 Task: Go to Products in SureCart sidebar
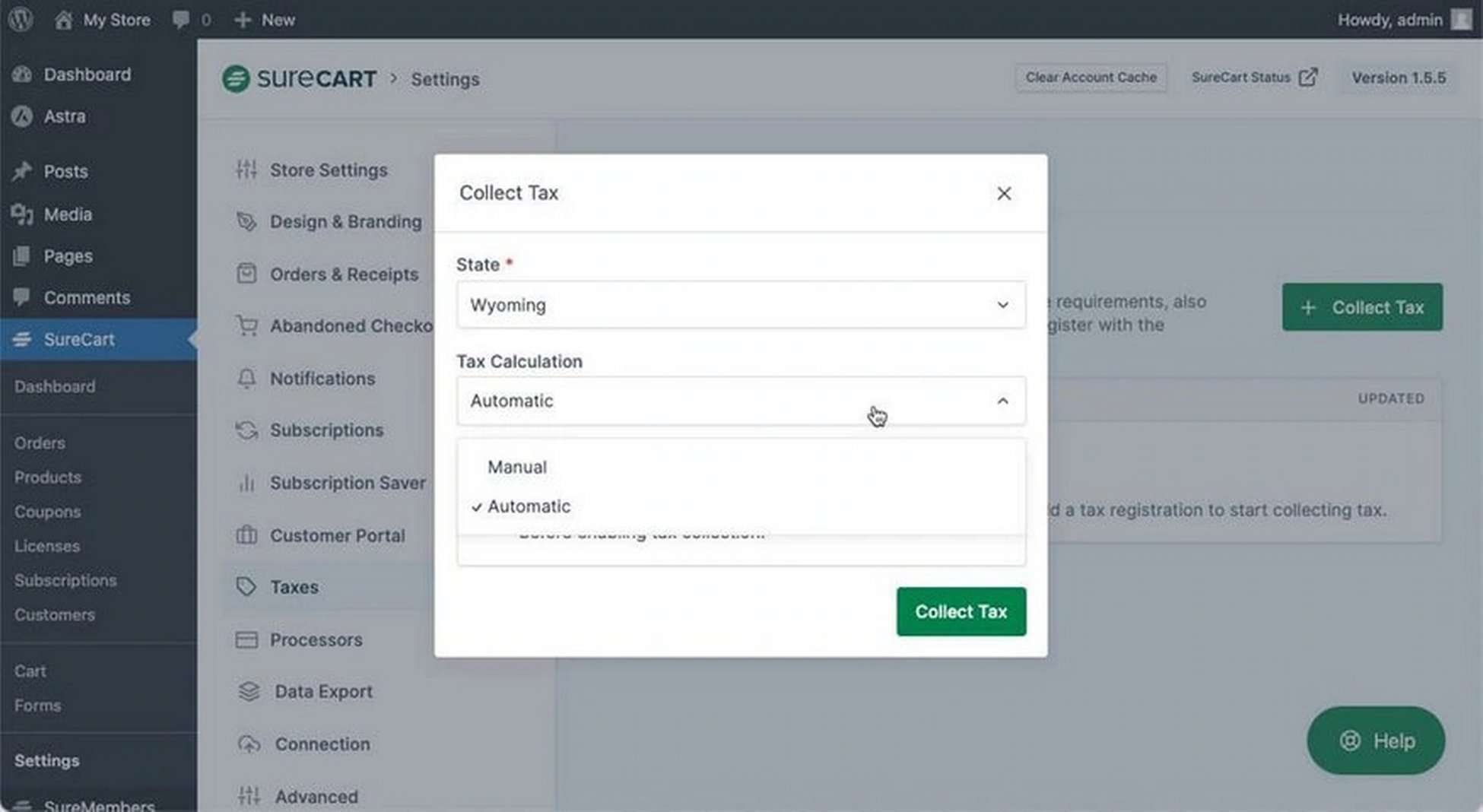coord(48,477)
